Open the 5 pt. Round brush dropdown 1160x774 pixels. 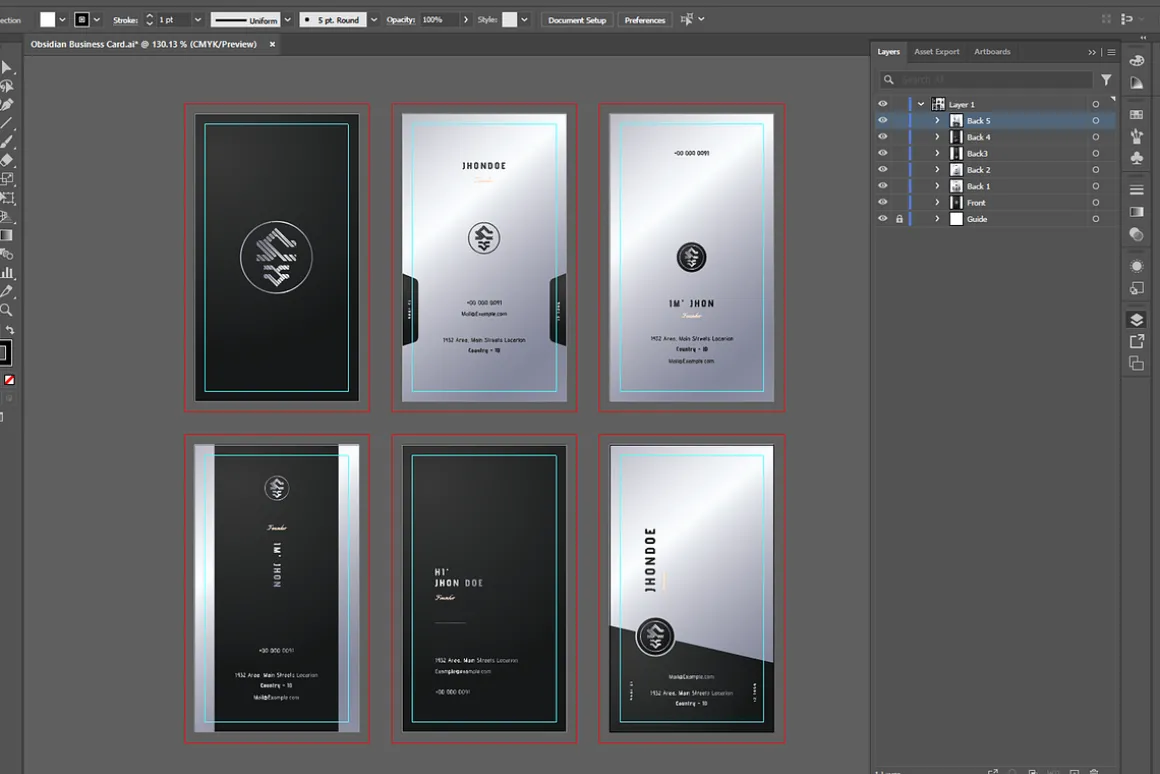point(374,20)
